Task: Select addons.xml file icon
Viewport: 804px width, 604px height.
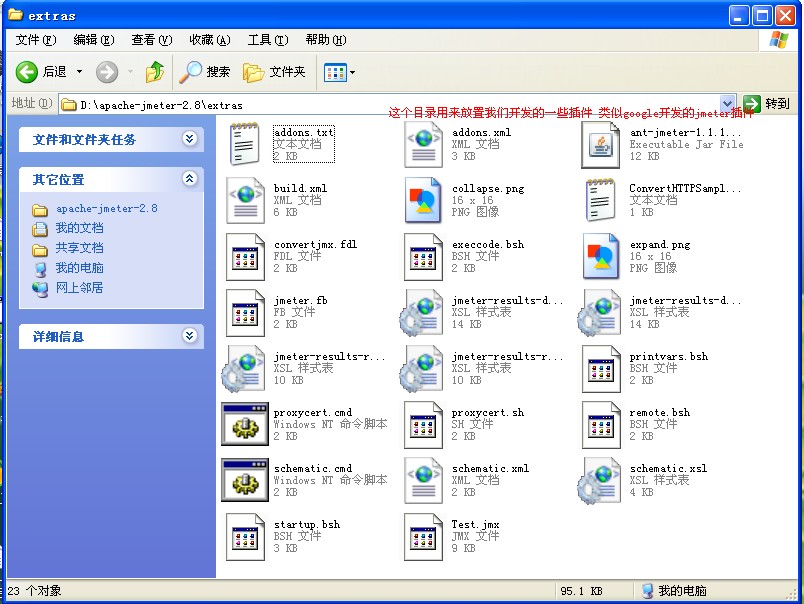Action: tap(423, 145)
